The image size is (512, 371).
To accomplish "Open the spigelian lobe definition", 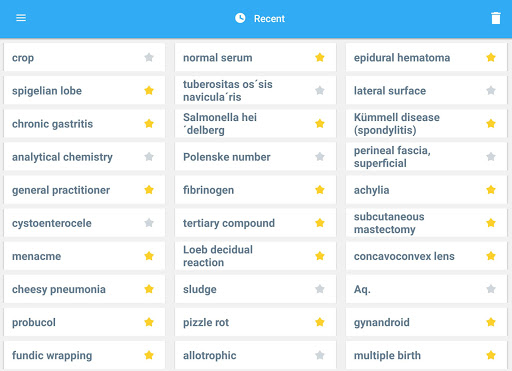I will 84,90.
